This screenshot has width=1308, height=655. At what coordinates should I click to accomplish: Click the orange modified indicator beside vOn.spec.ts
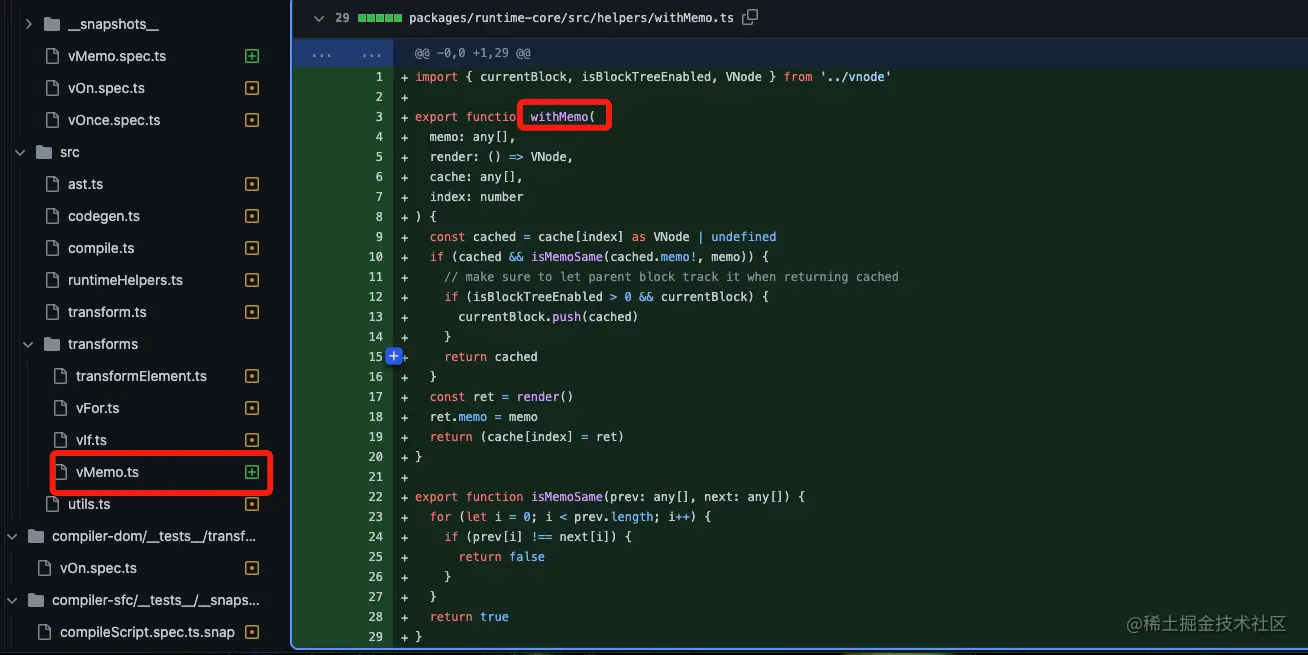tap(251, 88)
